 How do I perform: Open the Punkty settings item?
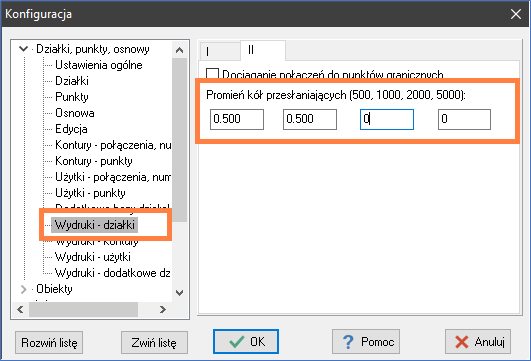pos(72,97)
